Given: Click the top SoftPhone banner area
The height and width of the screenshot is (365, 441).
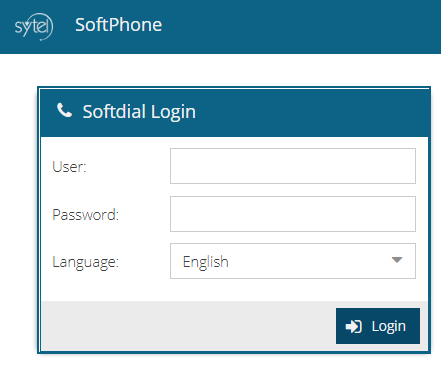Looking at the screenshot, I should (x=220, y=27).
